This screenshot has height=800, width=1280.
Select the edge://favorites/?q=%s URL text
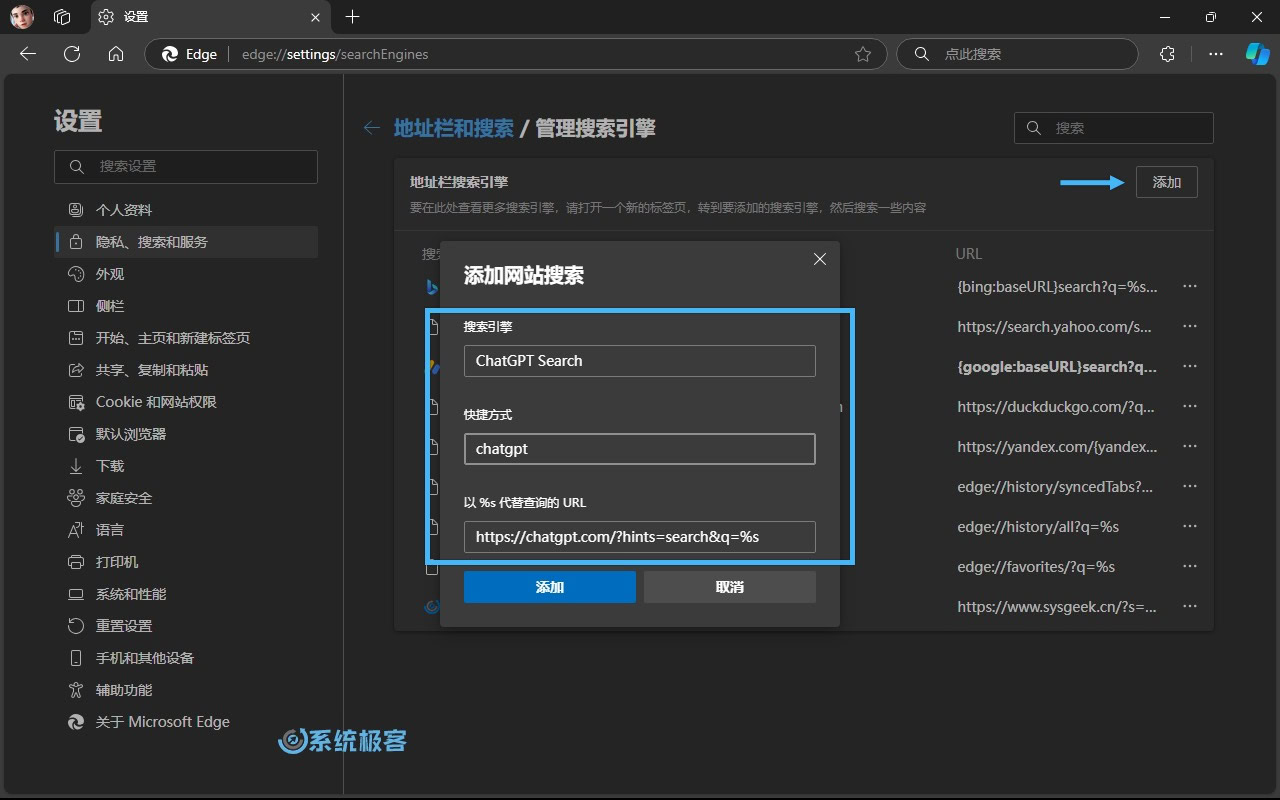tap(1036, 566)
